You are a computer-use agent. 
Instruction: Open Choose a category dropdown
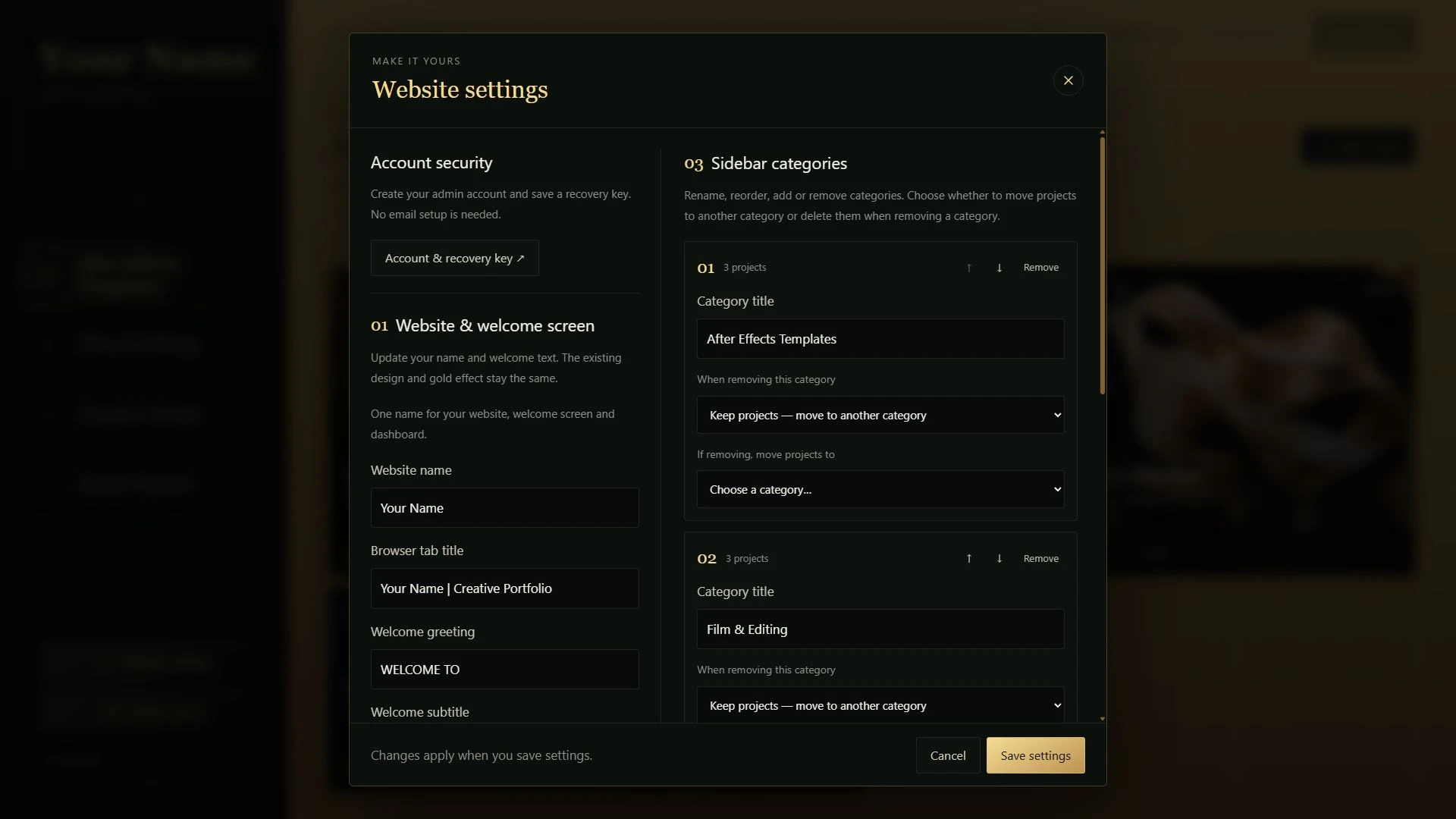click(880, 489)
